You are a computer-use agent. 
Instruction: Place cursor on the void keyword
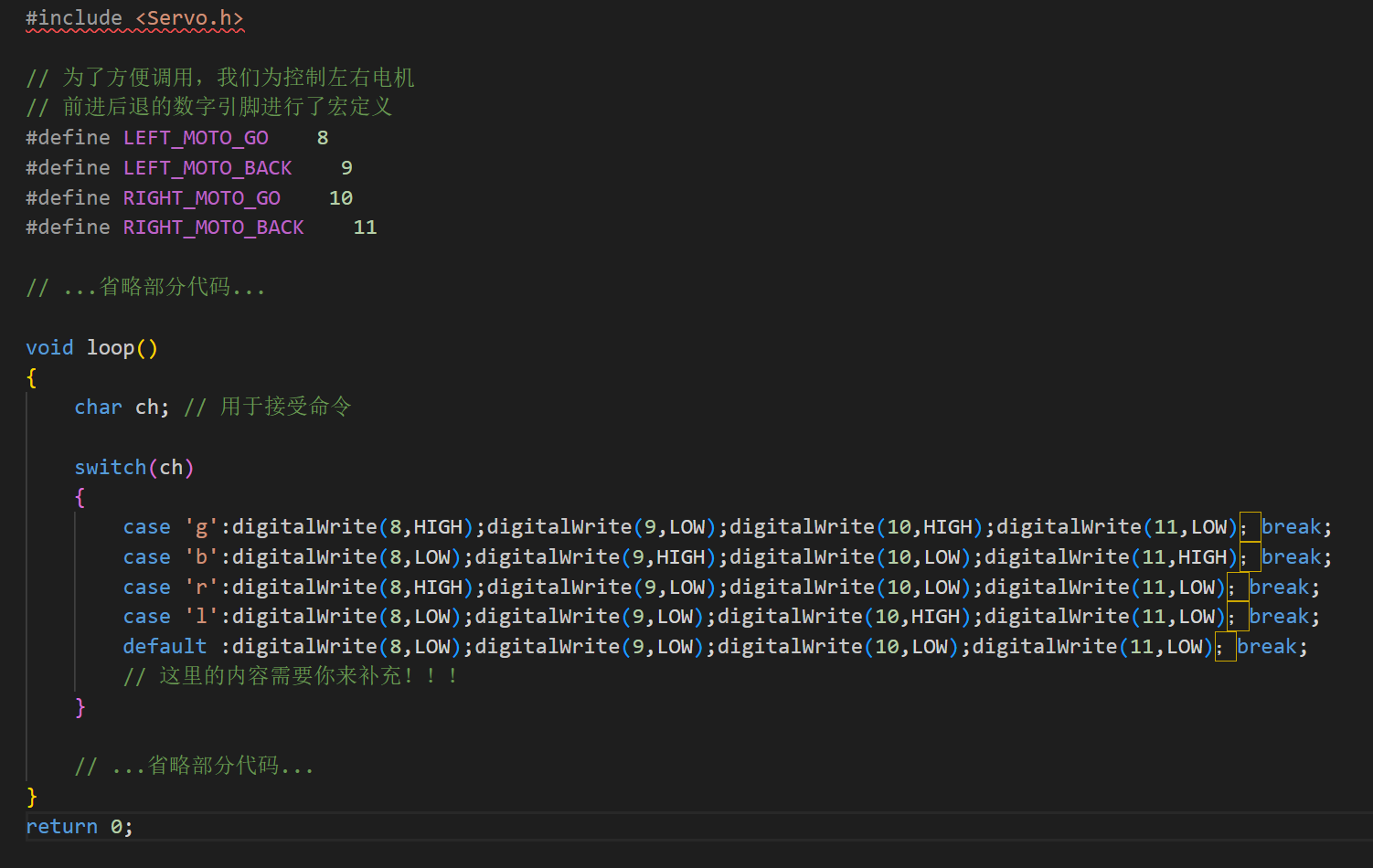(x=49, y=348)
